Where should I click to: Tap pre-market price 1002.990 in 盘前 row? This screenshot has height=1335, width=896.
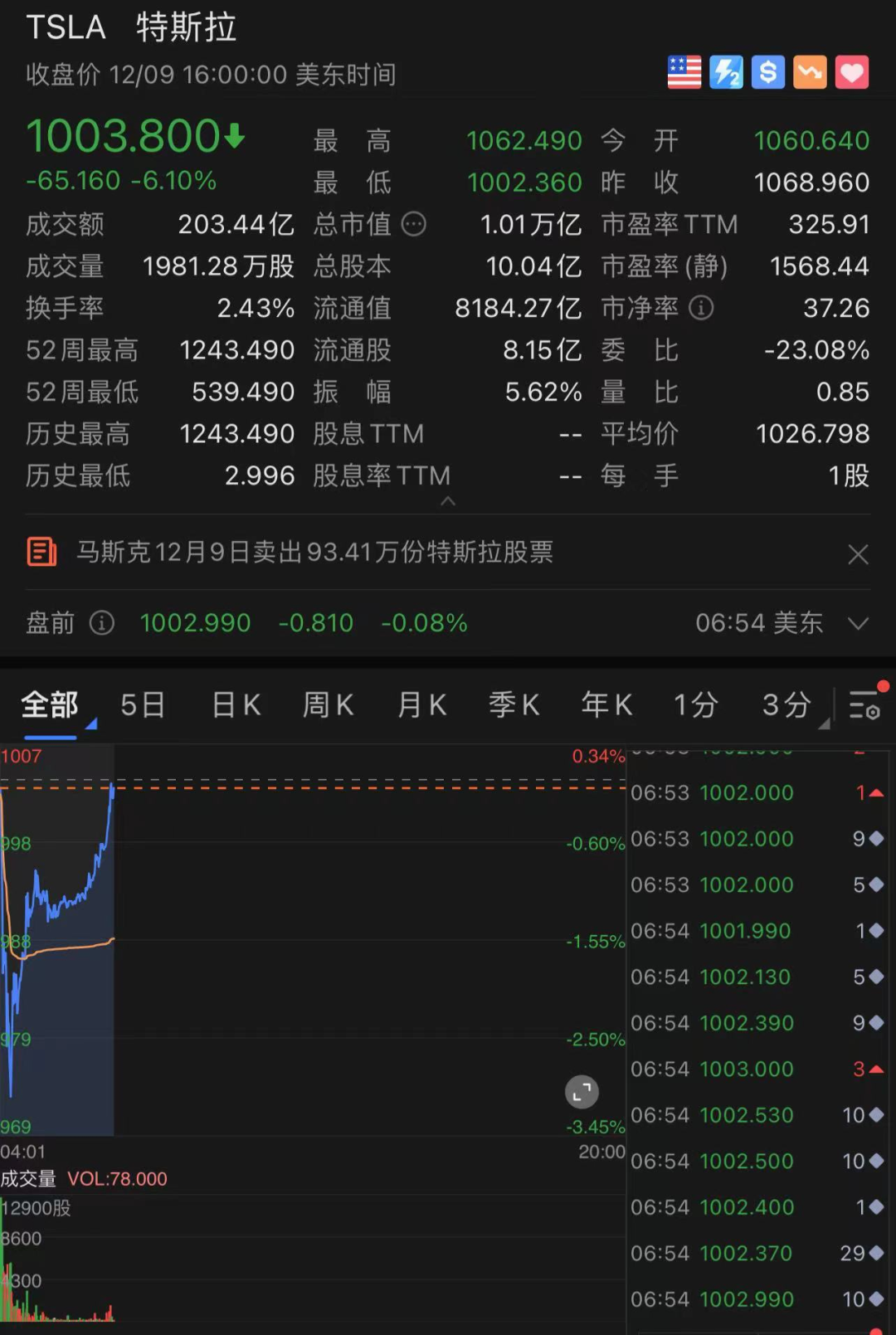tap(195, 622)
